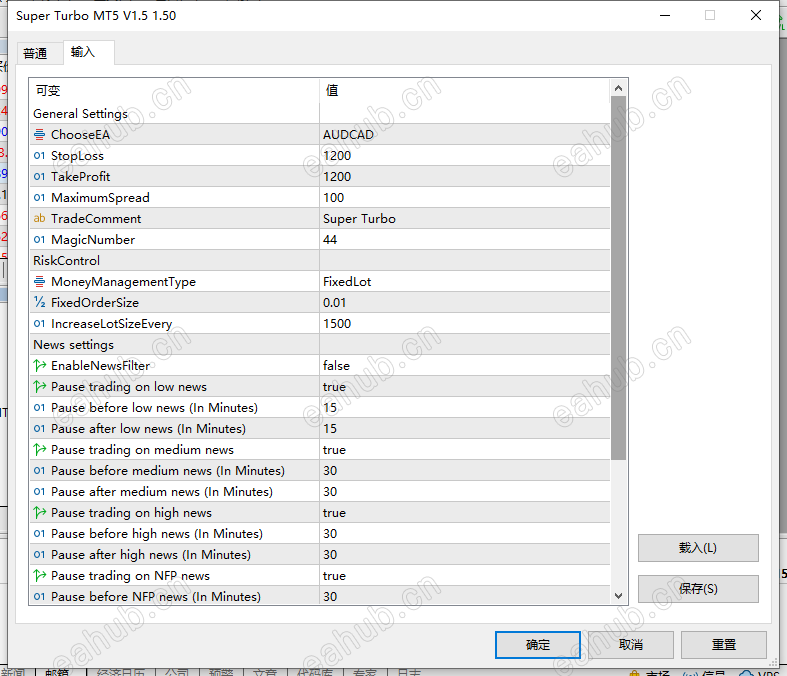
Task: Click the integer icon beside MaximumSpread
Action: pos(39,198)
